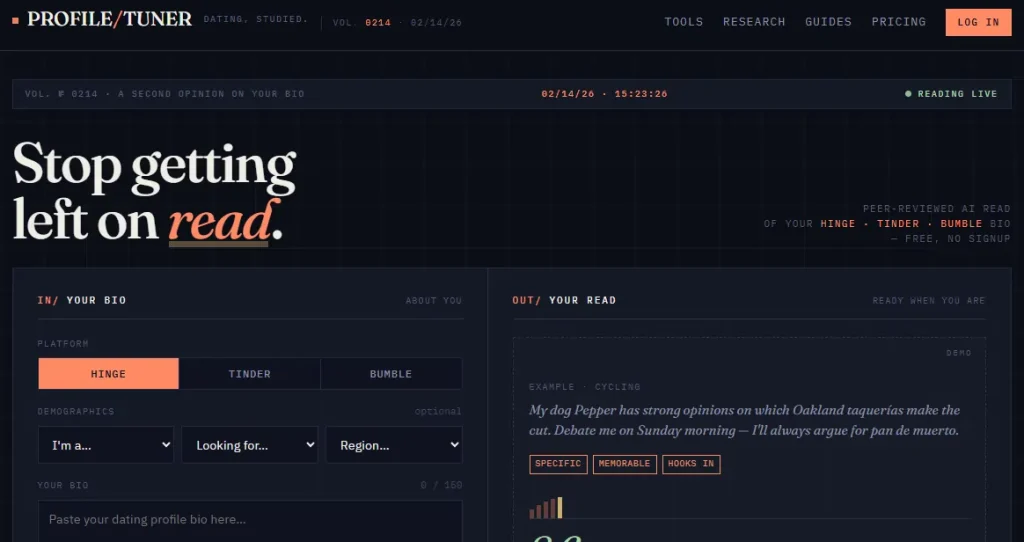Image resolution: width=1024 pixels, height=542 pixels.
Task: Click the DEMO label
Action: (x=959, y=353)
